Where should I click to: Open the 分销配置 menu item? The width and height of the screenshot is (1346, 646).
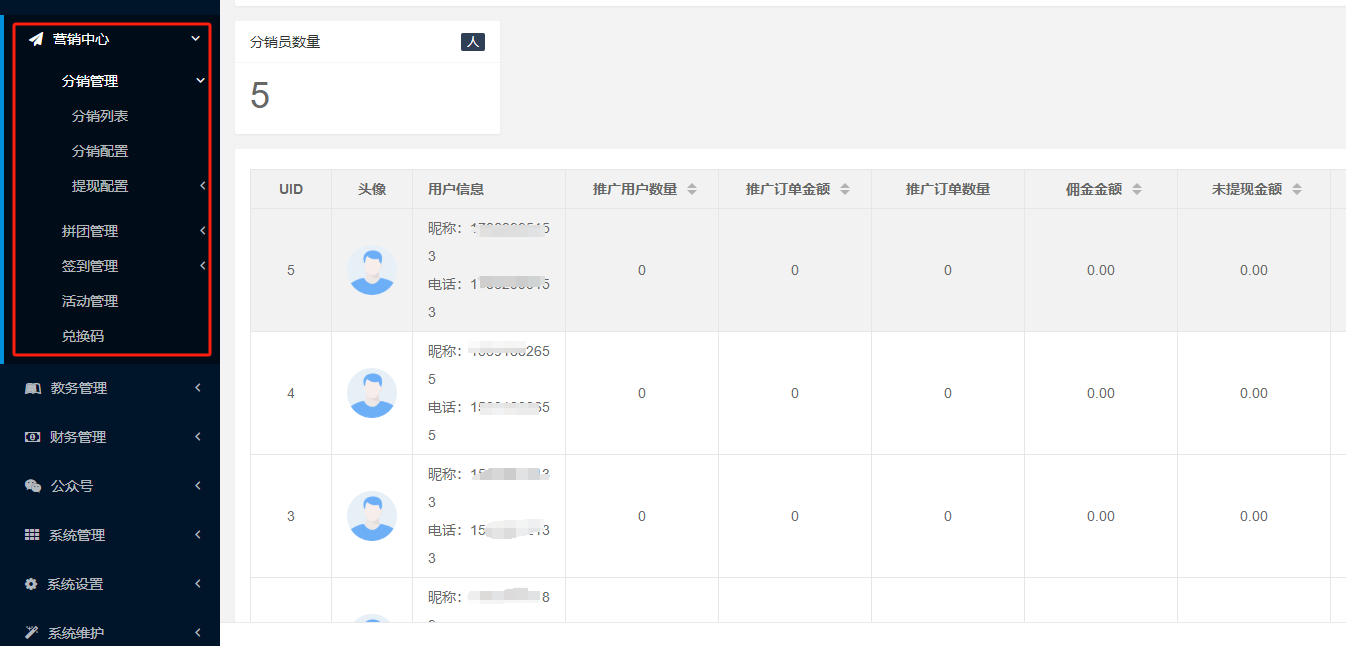(100, 151)
